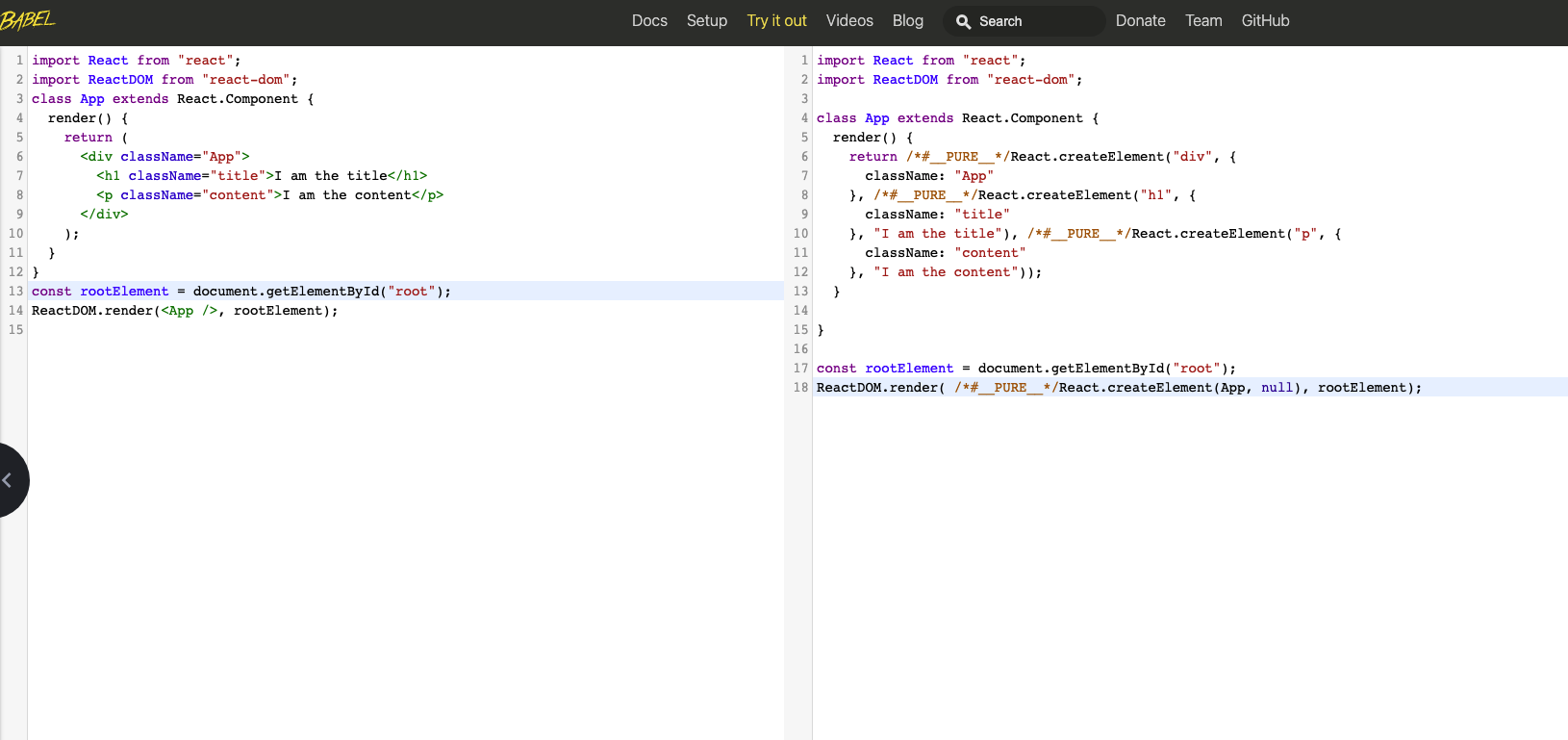Click output const rootElement line 17

point(1026,368)
